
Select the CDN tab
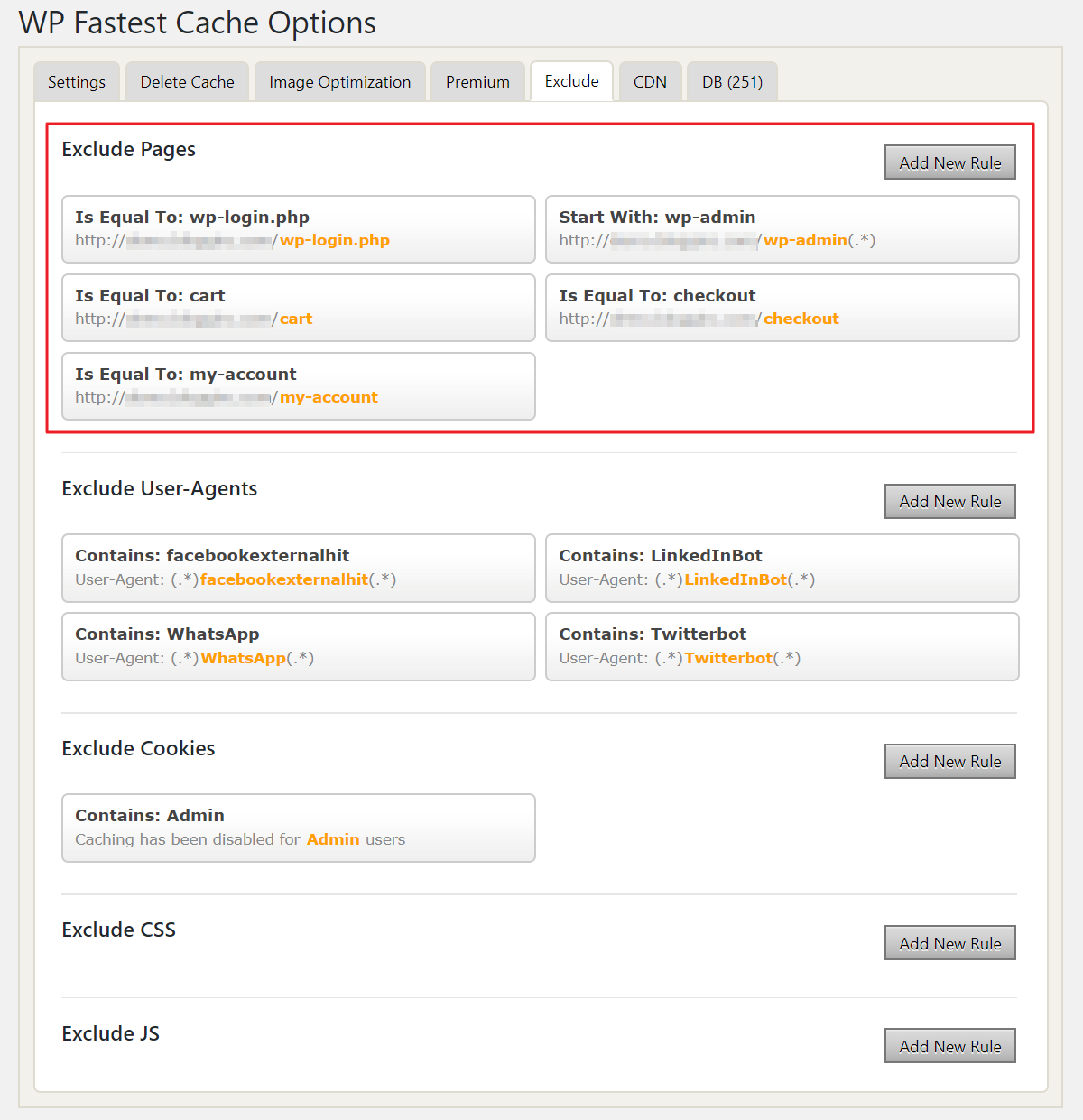pyautogui.click(x=650, y=82)
